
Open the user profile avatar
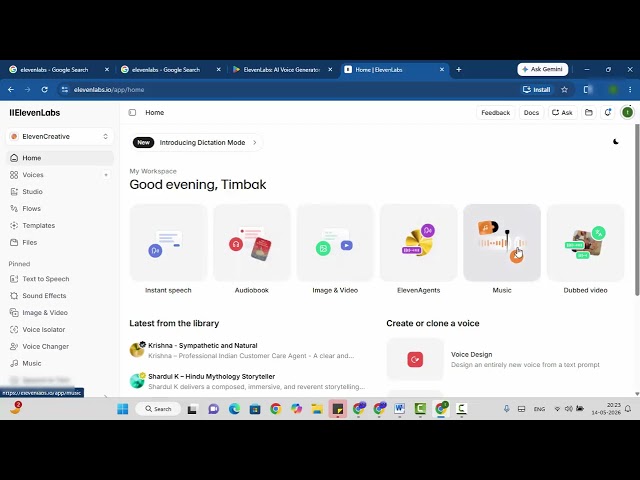(x=627, y=112)
